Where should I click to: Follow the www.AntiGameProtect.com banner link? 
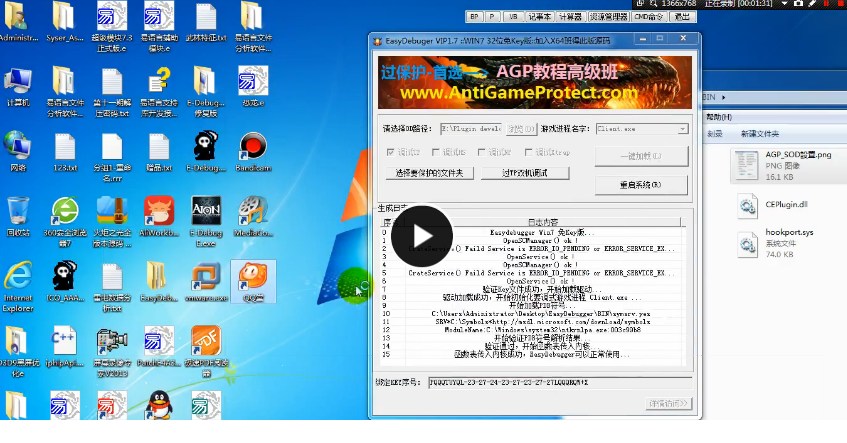pos(519,93)
